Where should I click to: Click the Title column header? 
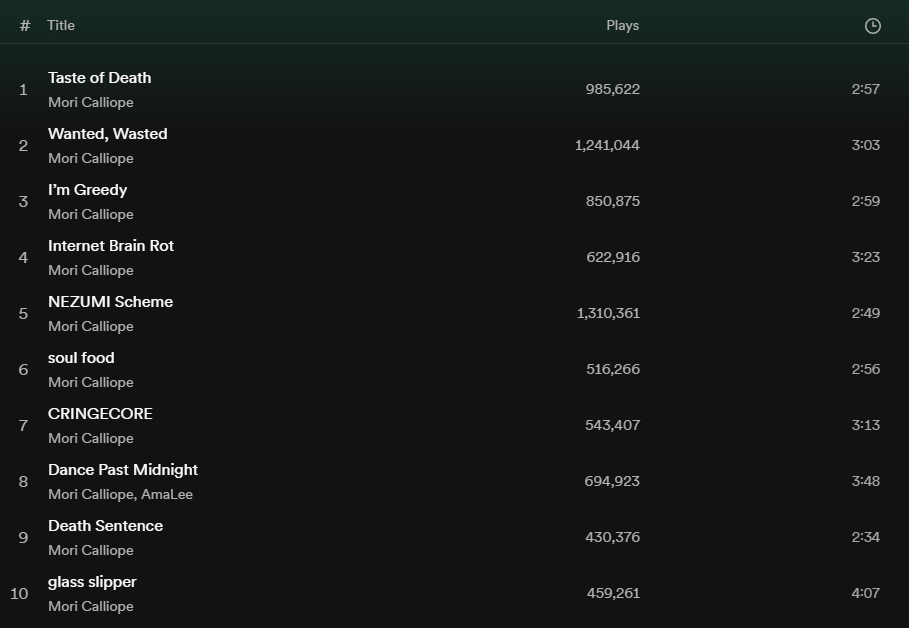point(61,26)
